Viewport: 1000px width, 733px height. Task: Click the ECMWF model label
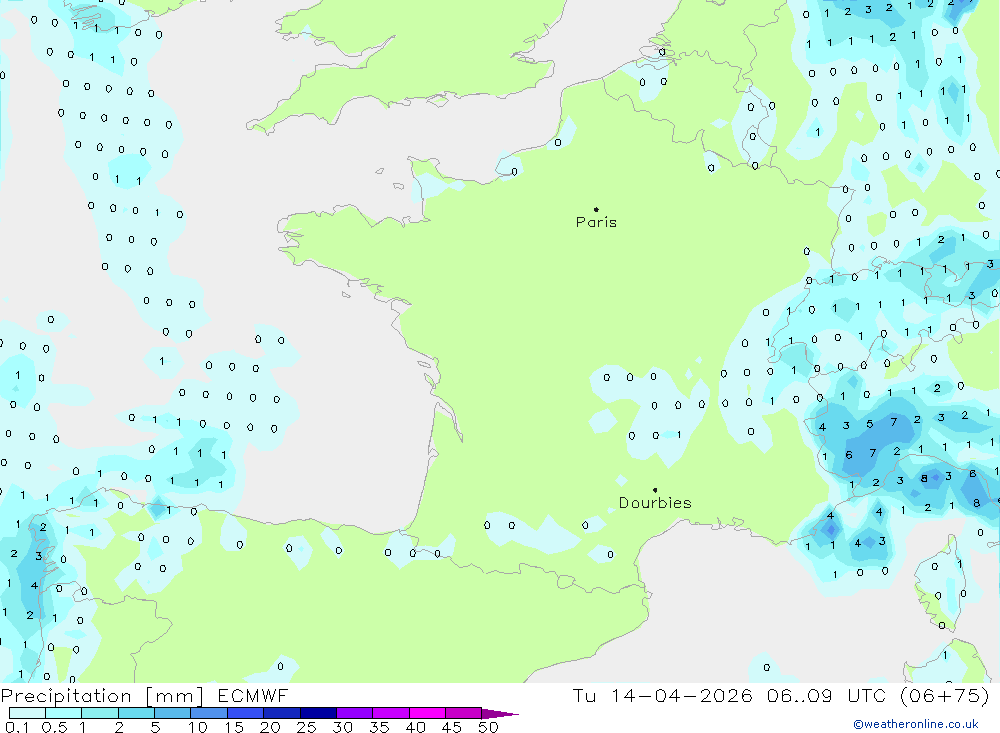253,695
